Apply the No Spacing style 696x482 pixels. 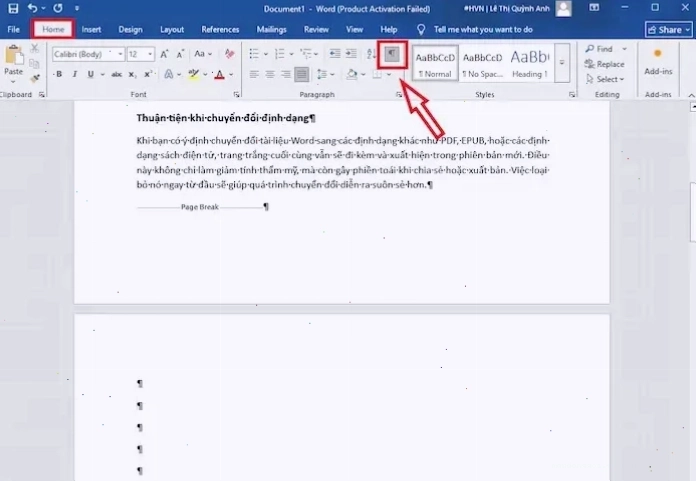click(482, 64)
